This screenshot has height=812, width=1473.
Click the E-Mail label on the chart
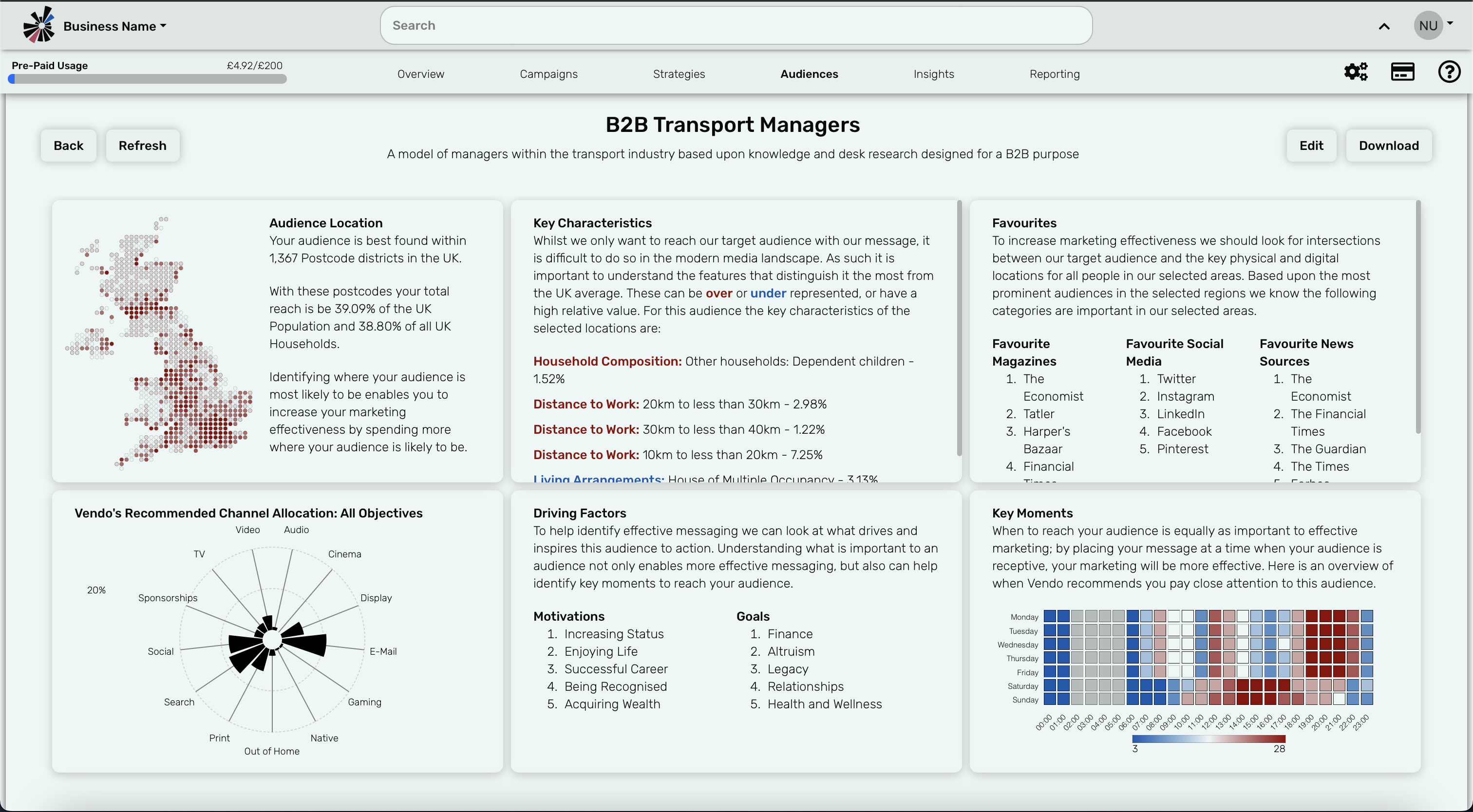pyautogui.click(x=383, y=651)
